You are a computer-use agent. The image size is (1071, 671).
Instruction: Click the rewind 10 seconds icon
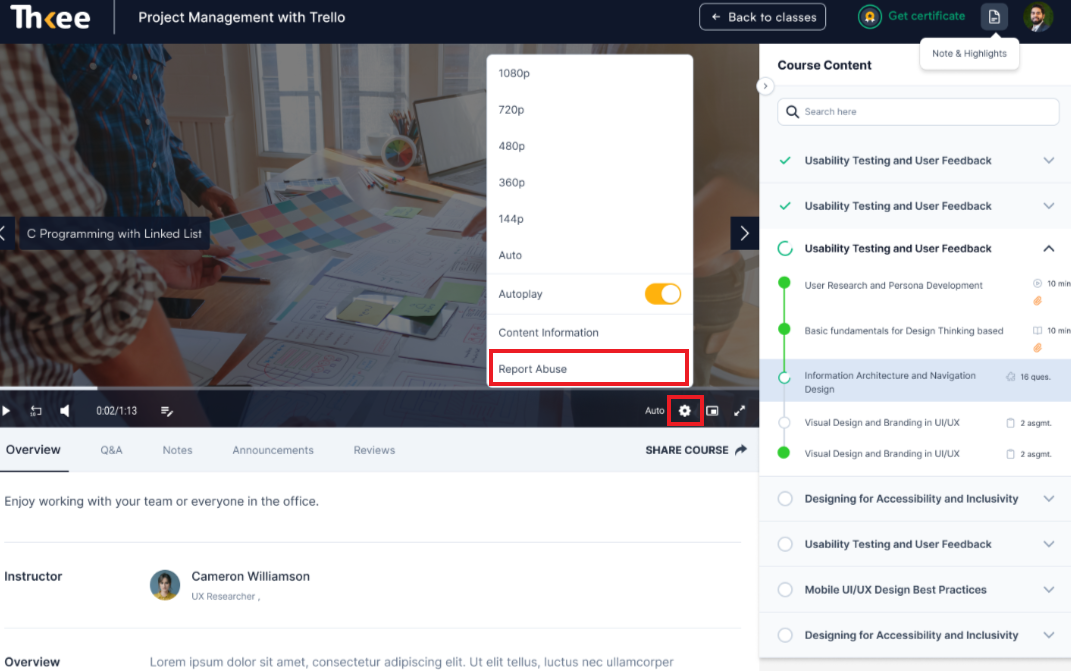(36, 411)
